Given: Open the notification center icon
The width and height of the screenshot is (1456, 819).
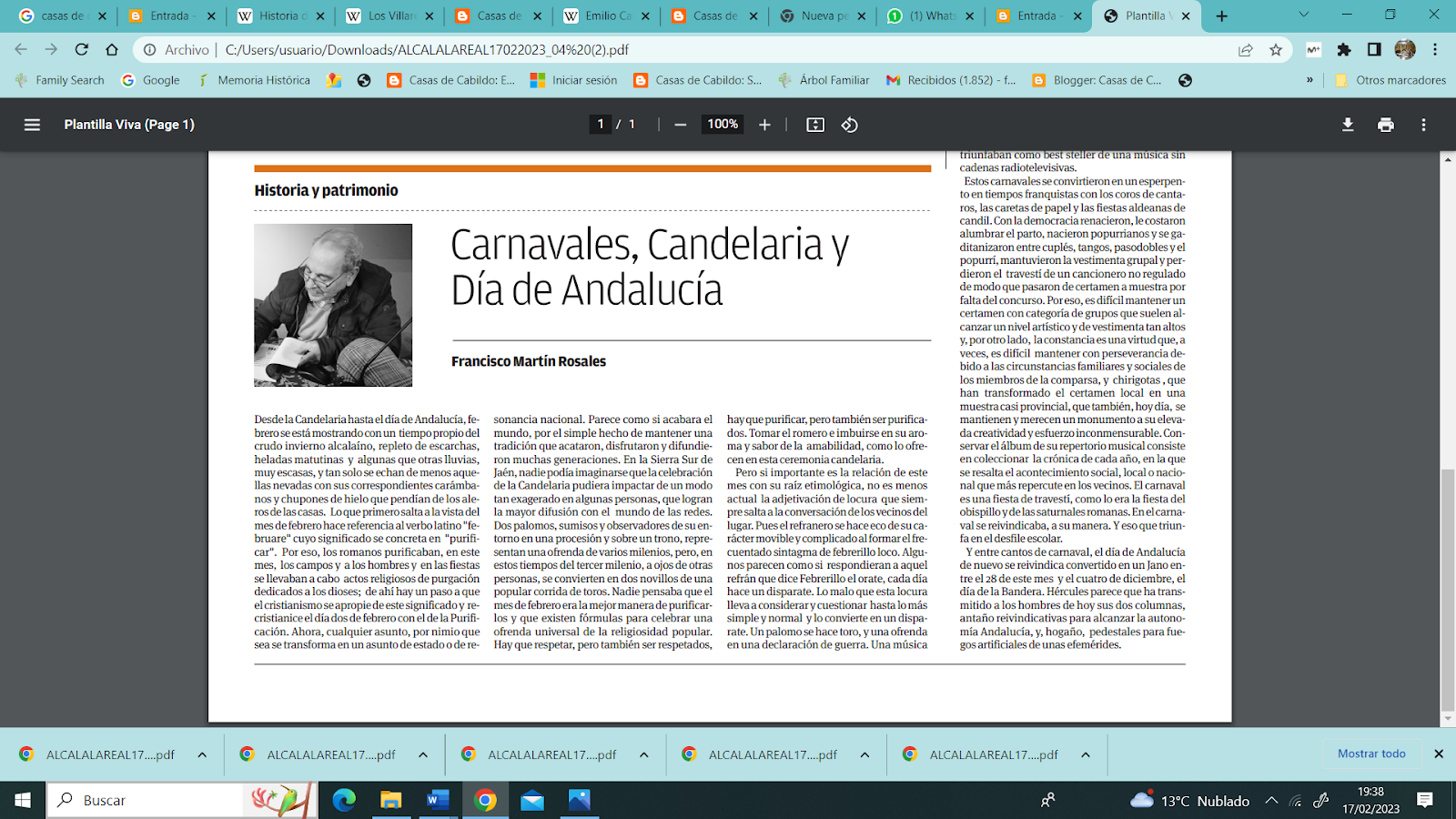Looking at the screenshot, I should 1425,800.
